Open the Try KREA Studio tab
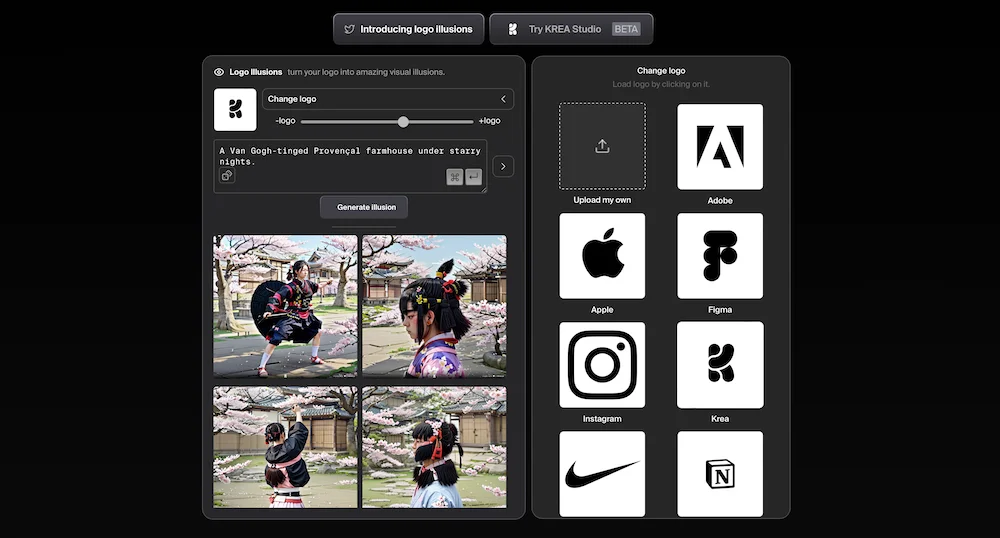The width and height of the screenshot is (1000, 538). 571,29
